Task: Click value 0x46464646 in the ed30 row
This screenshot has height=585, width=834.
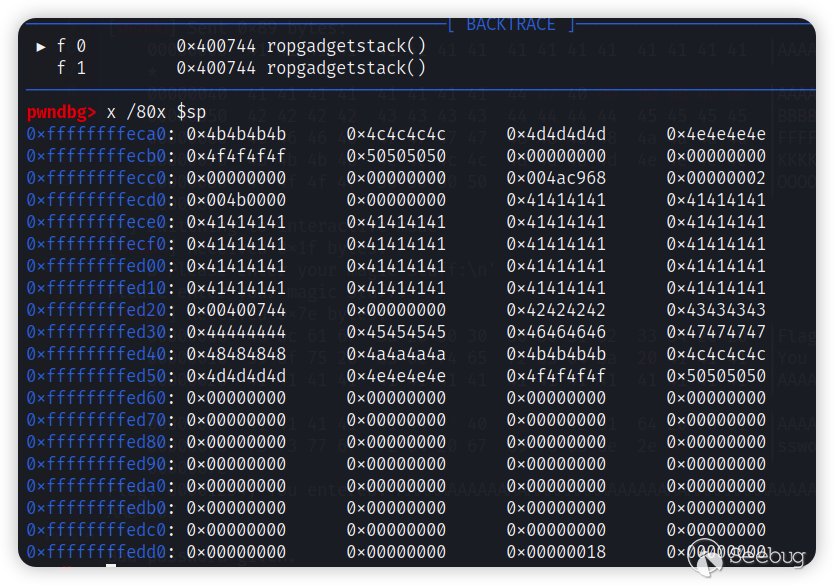Action: coord(556,332)
